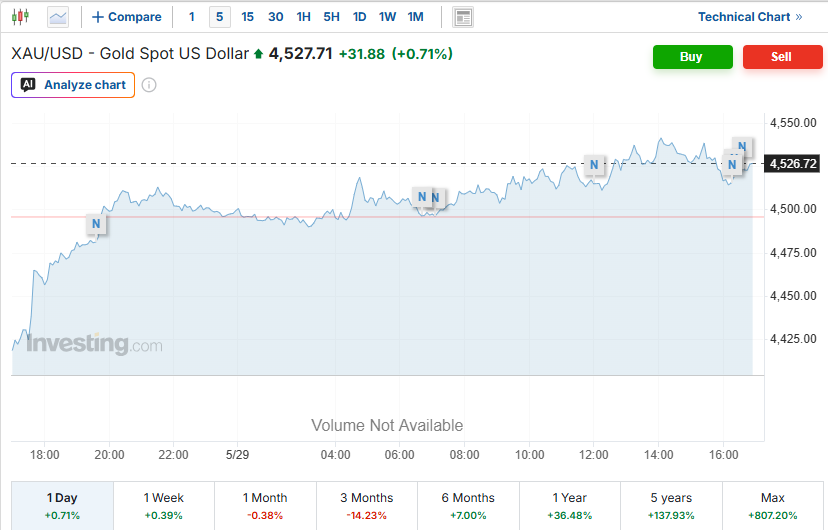Set the 1-minute interval

click(x=192, y=17)
